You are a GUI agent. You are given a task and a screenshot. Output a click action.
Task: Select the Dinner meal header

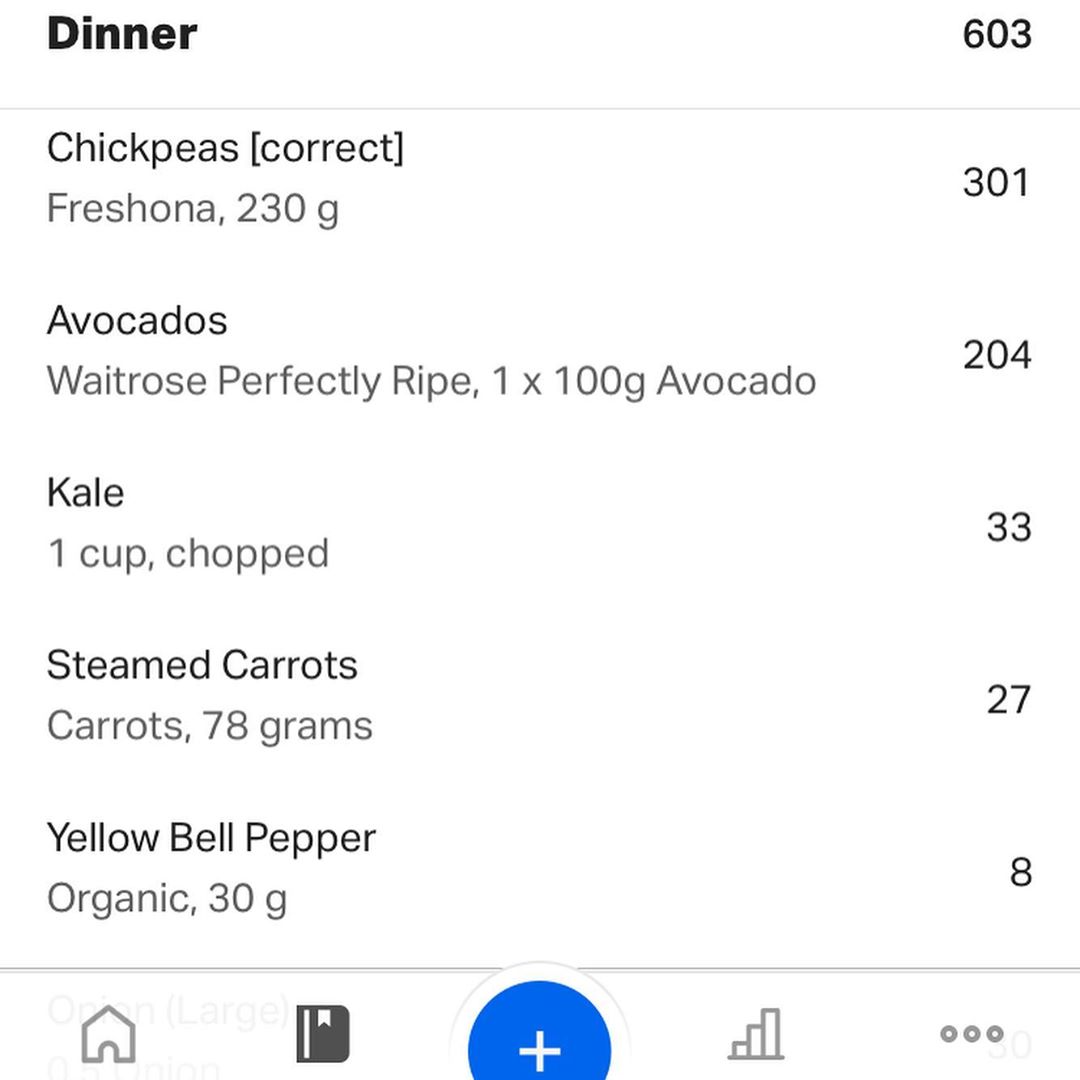[x=122, y=33]
